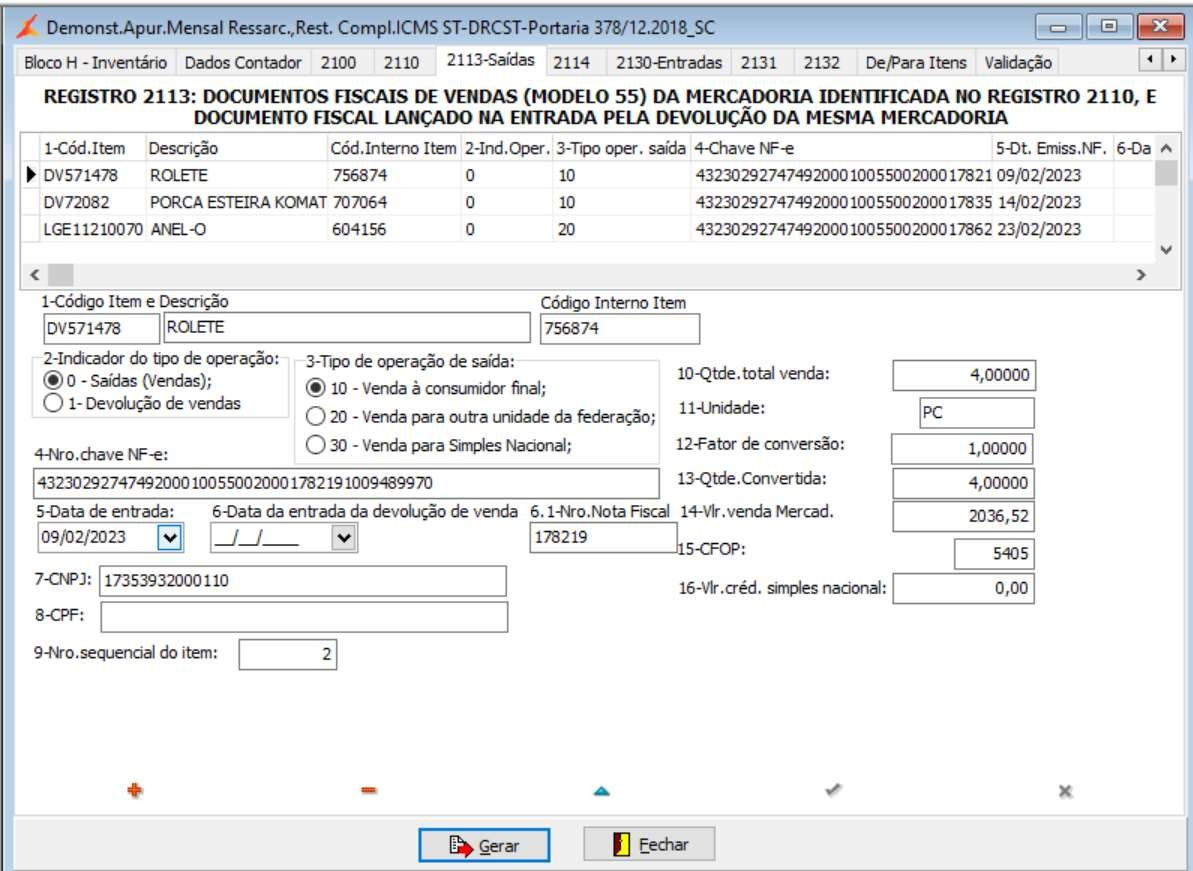Switch to the Bloco H - Inventário tab
The height and width of the screenshot is (871, 1193).
click(x=95, y=62)
